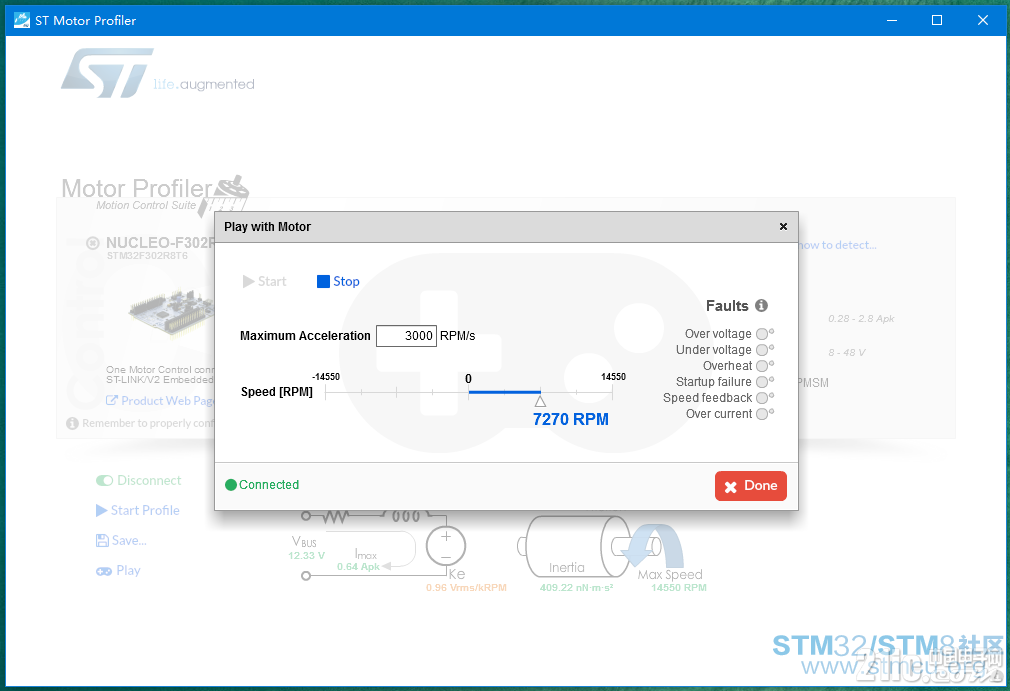Close the Play with Motor dialog
The height and width of the screenshot is (691, 1010).
tap(783, 227)
